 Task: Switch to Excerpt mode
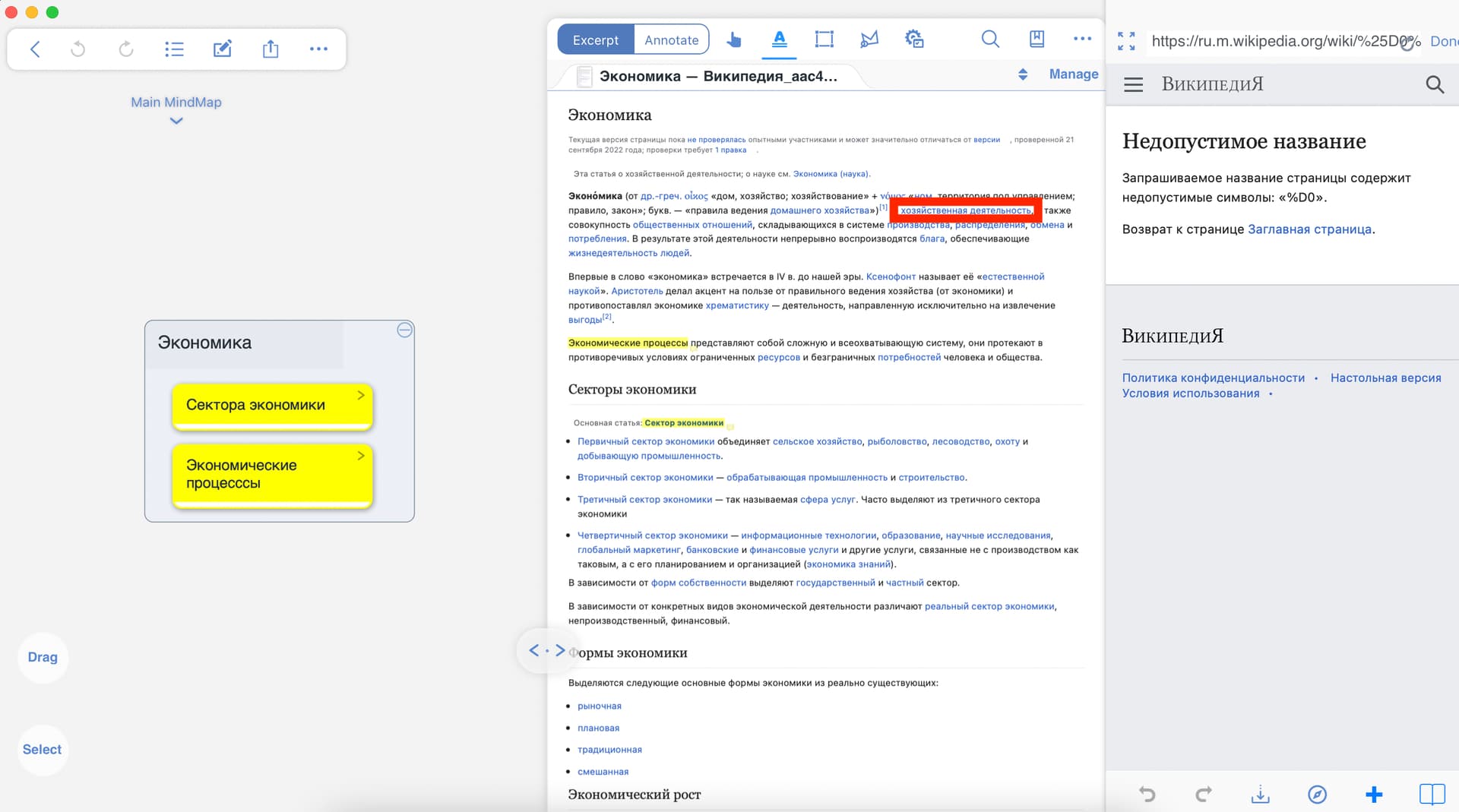pos(596,40)
